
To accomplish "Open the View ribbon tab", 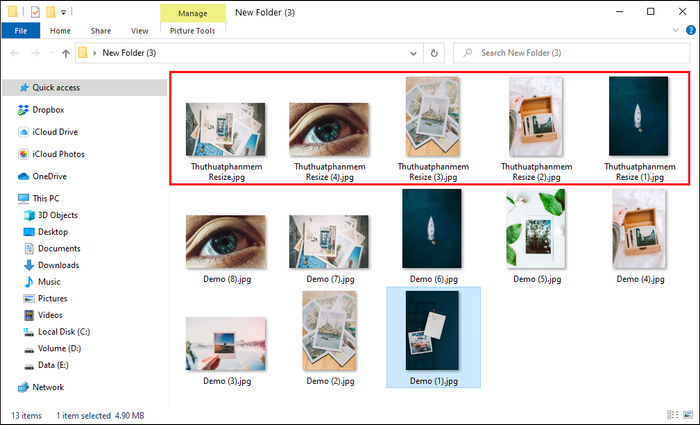I will pos(139,30).
